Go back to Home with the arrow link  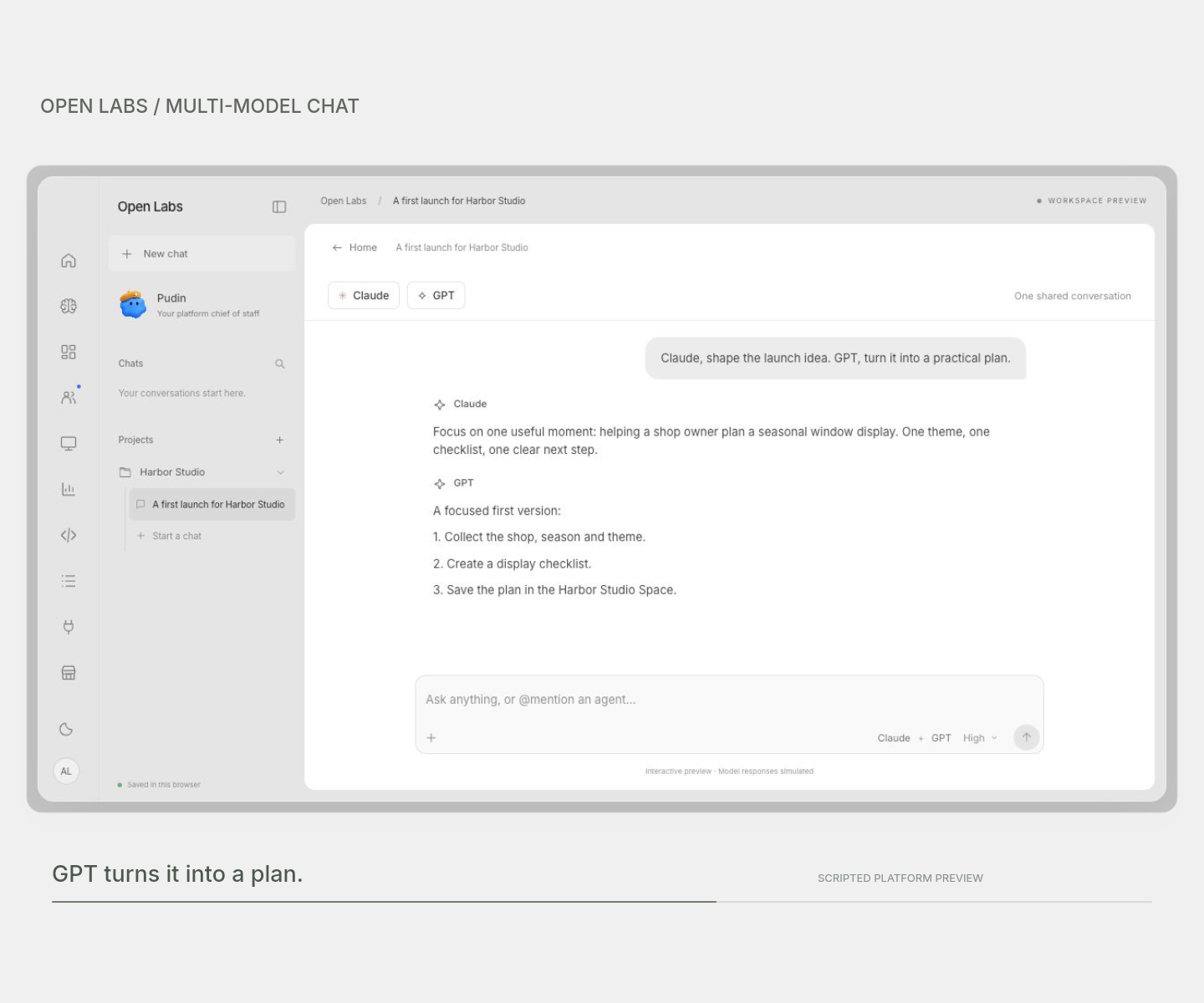coord(355,247)
